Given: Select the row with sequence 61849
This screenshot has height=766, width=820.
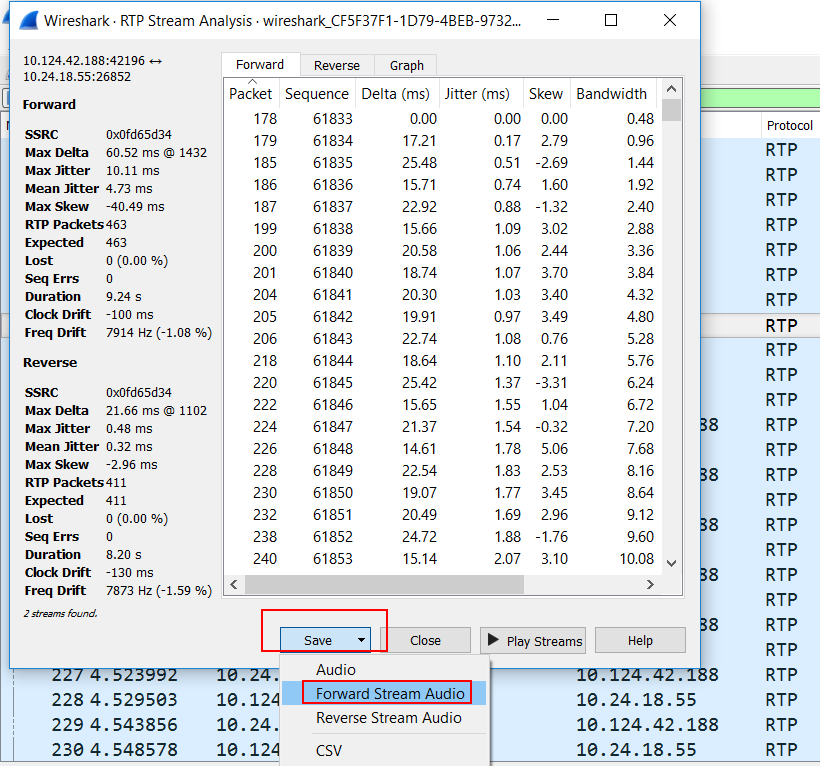Looking at the screenshot, I should [x=442, y=470].
